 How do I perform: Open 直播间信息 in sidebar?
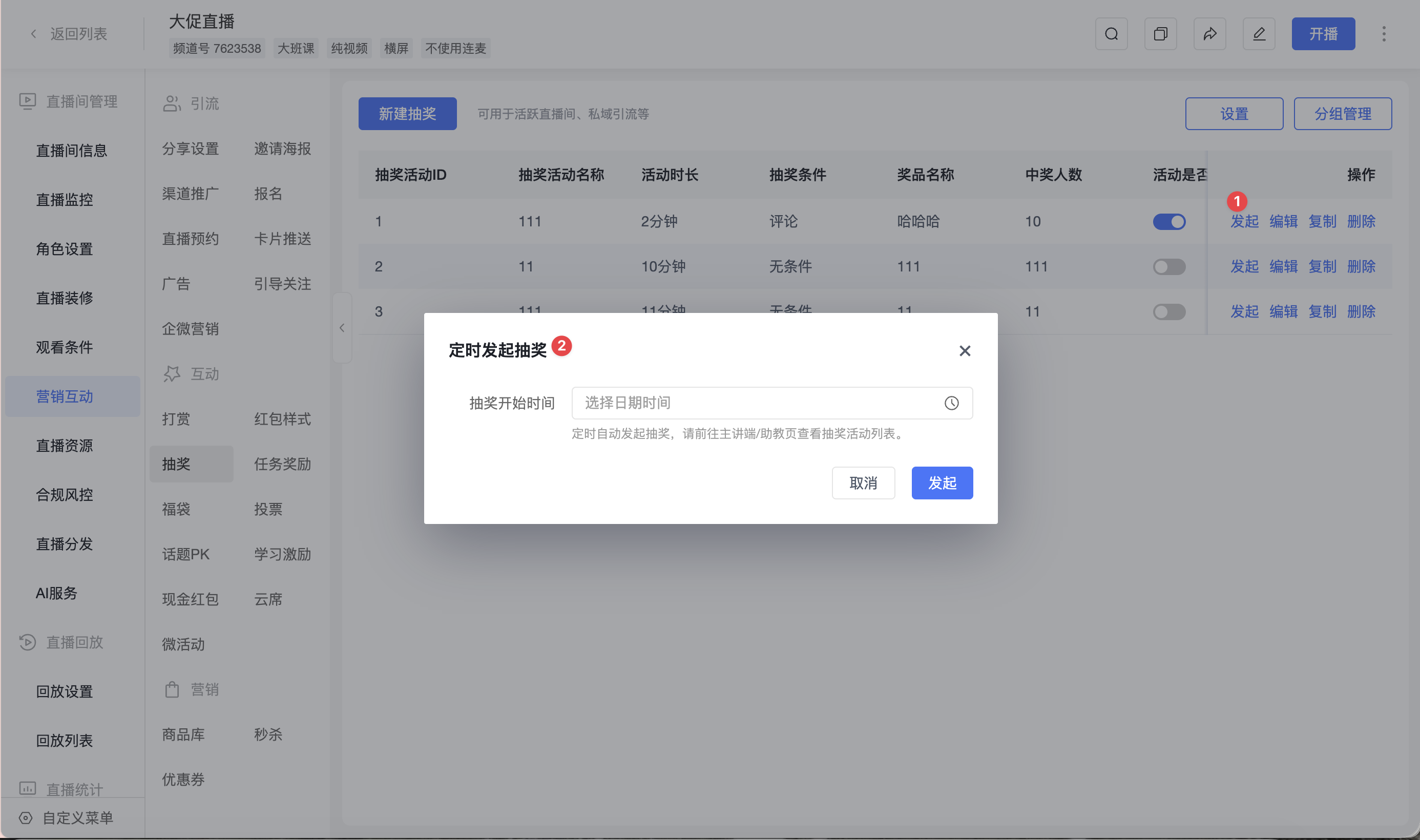(72, 151)
